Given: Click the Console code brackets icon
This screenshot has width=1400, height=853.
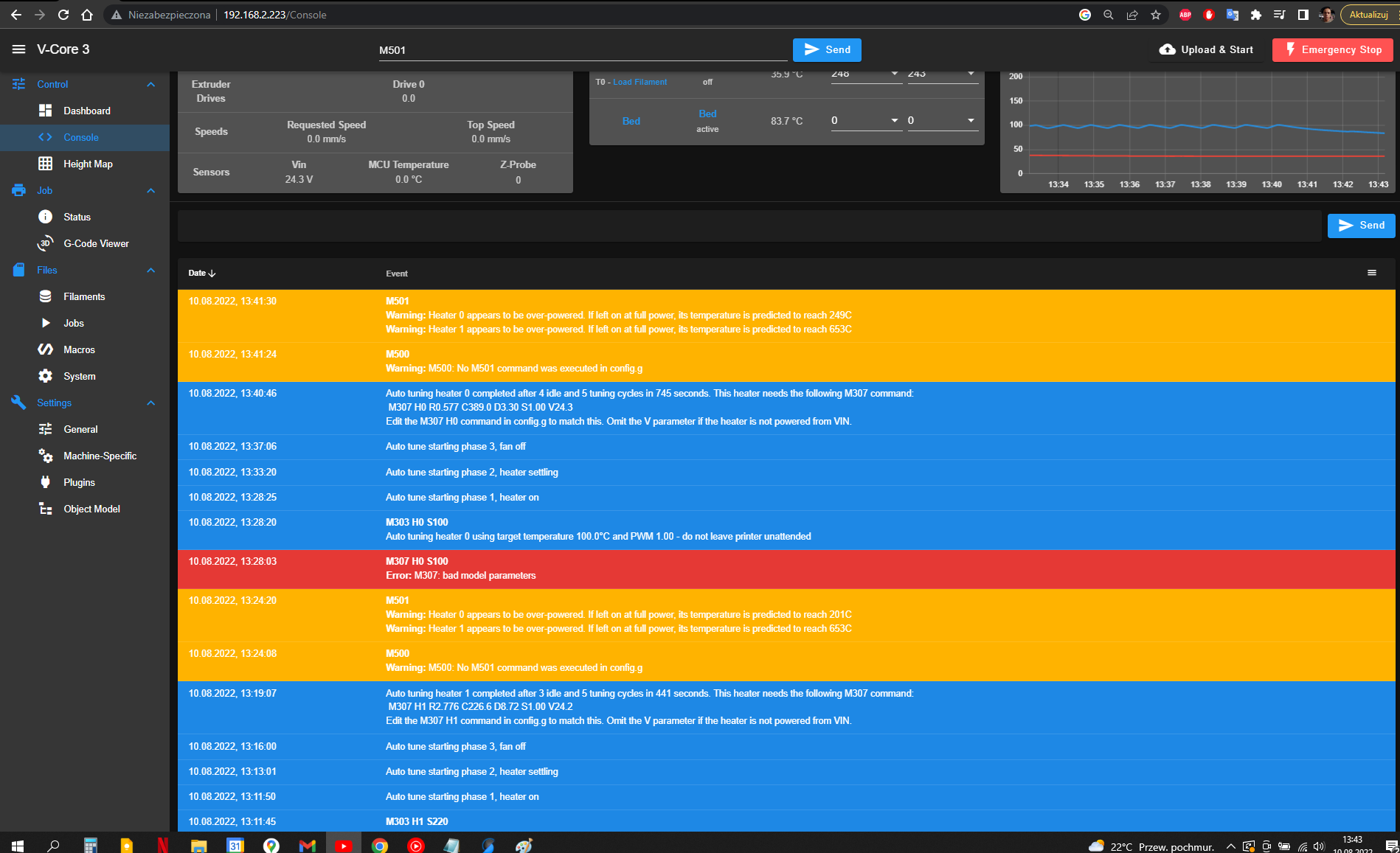Looking at the screenshot, I should point(45,137).
